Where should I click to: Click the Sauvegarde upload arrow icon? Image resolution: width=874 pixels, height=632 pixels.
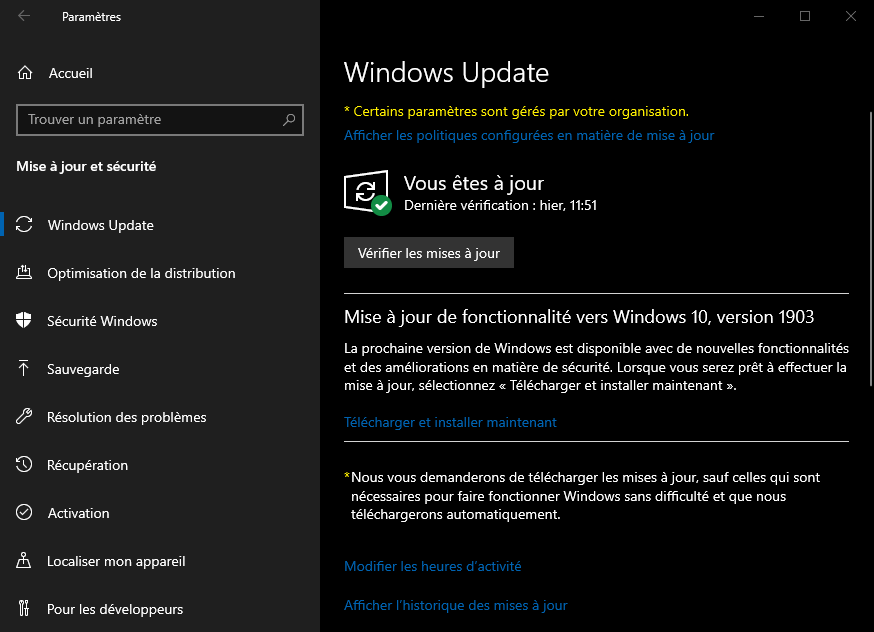(x=23, y=368)
